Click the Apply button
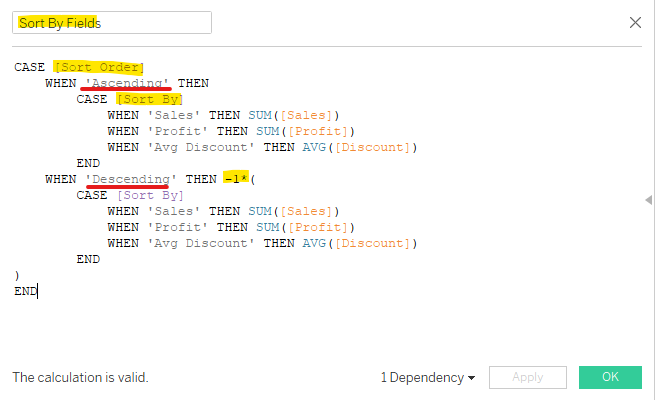The image size is (655, 400). (x=527, y=377)
